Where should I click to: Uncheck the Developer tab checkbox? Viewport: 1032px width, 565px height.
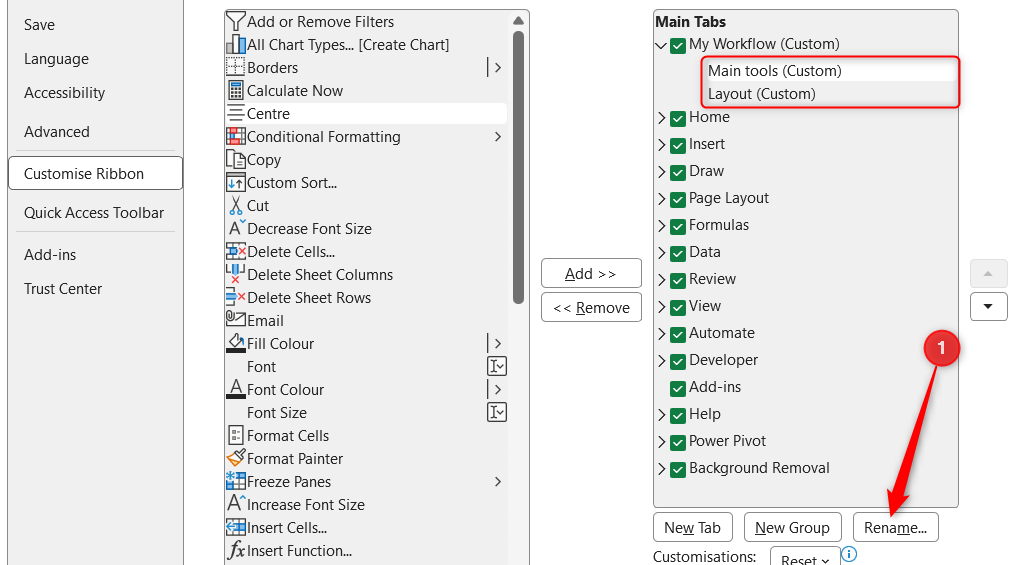coord(678,362)
